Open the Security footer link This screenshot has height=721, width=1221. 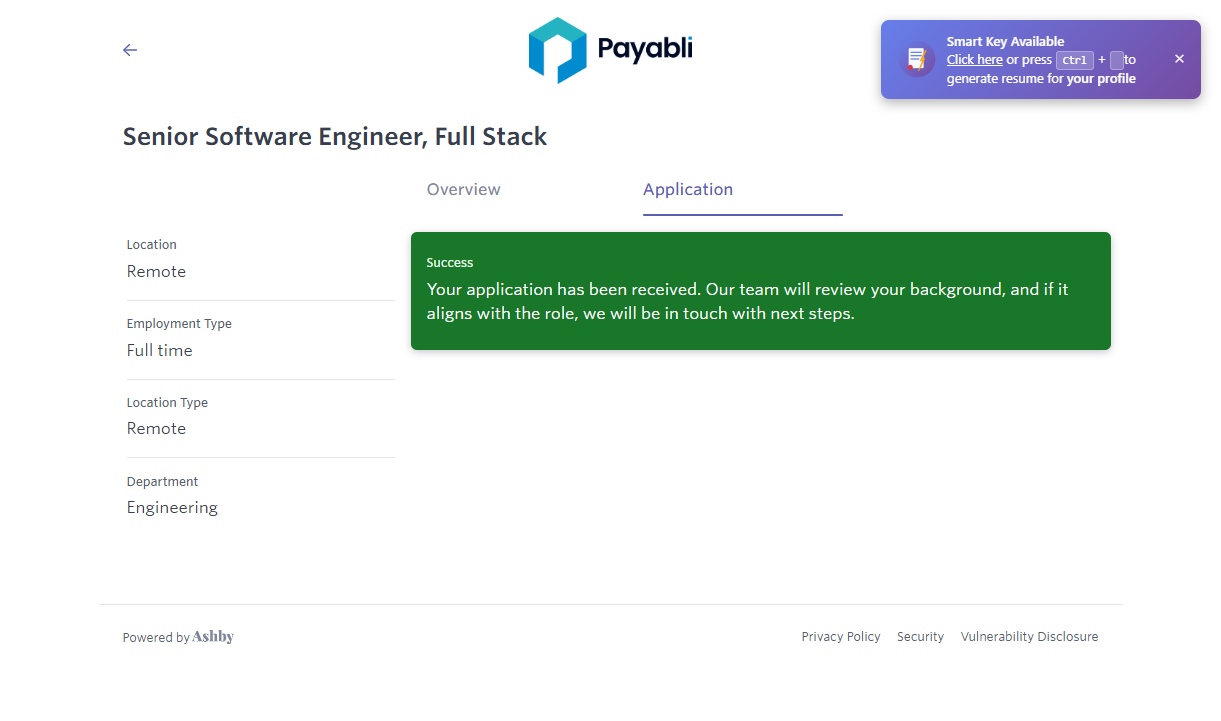(920, 637)
